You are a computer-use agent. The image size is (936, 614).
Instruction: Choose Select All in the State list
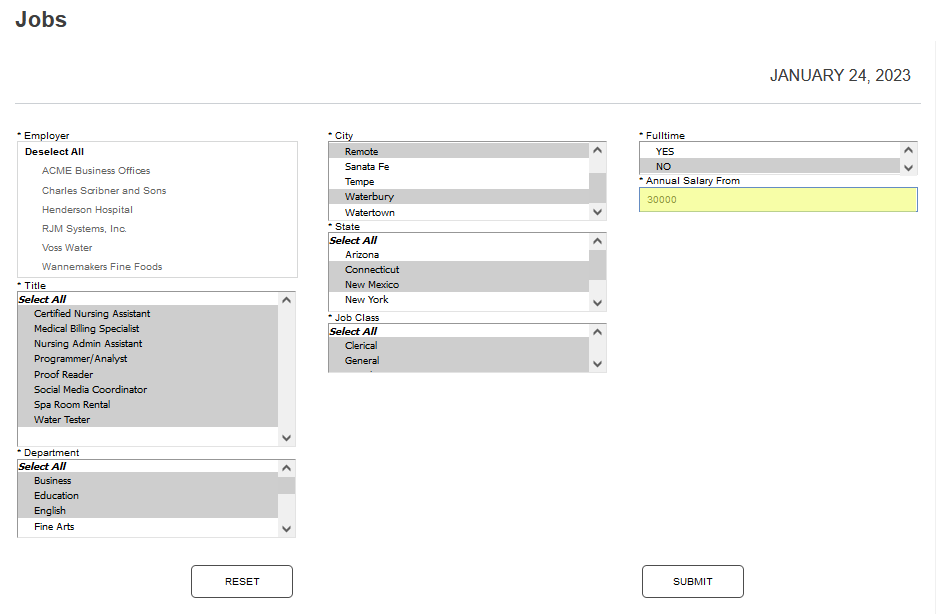353,240
